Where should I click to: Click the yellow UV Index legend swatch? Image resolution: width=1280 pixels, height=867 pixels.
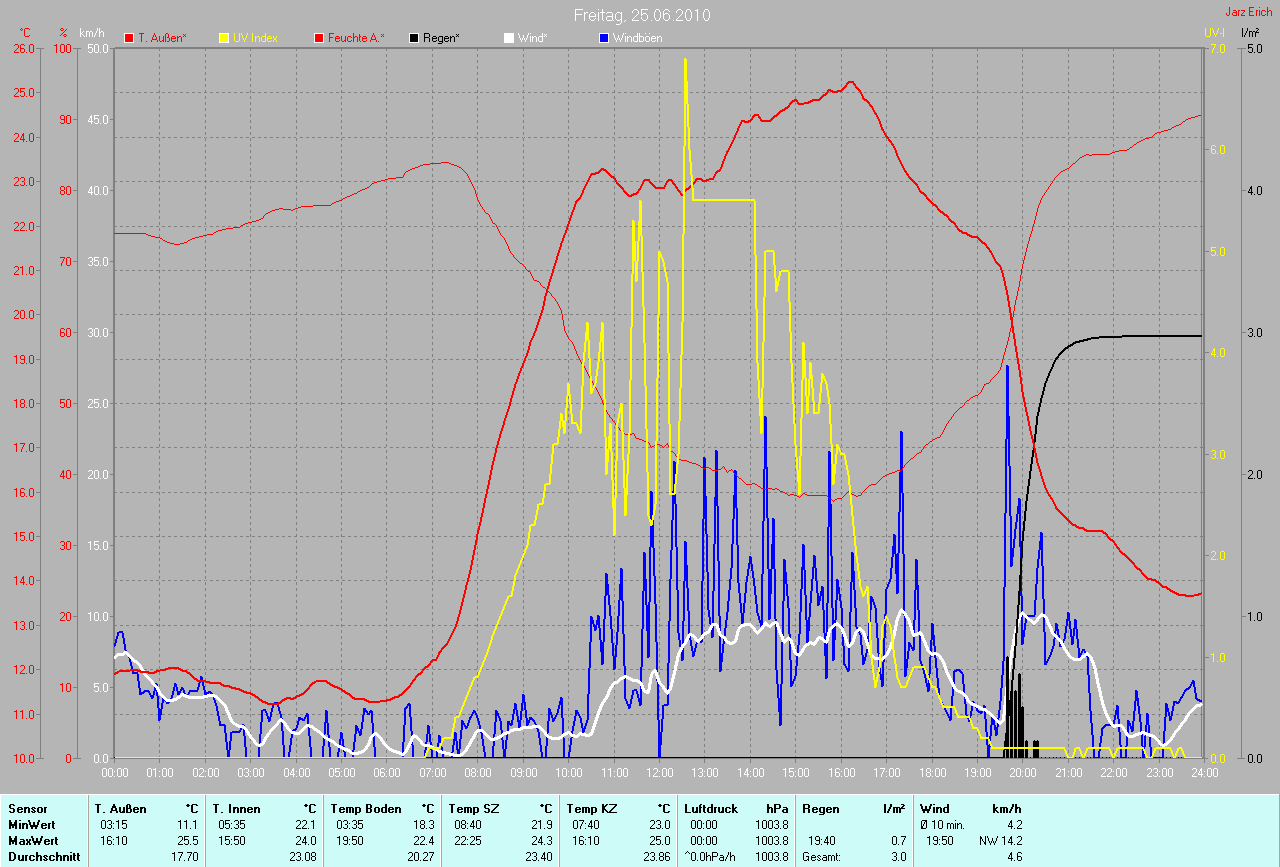click(x=224, y=38)
